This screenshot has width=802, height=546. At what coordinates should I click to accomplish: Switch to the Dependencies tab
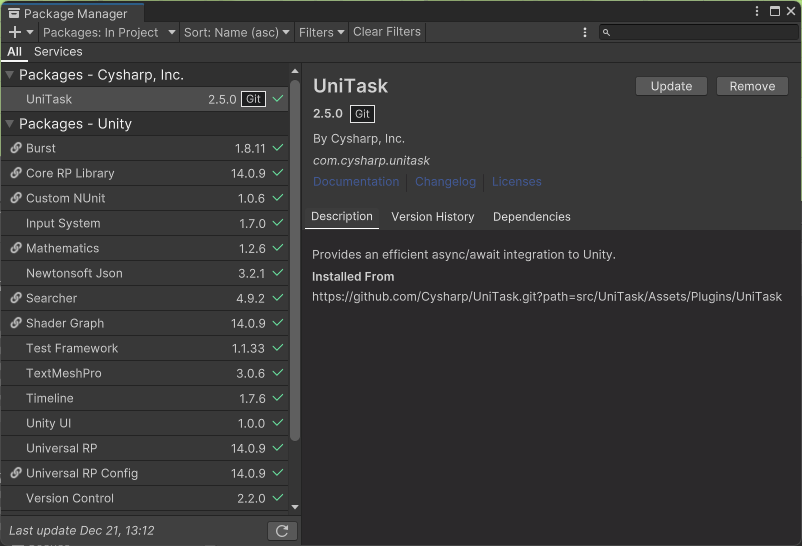(531, 217)
